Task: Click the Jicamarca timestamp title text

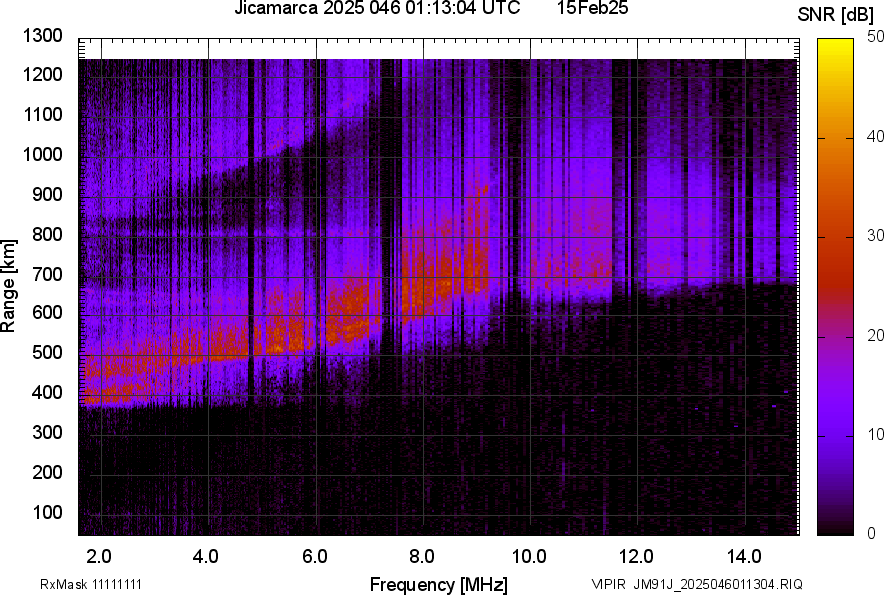Action: [x=377, y=9]
